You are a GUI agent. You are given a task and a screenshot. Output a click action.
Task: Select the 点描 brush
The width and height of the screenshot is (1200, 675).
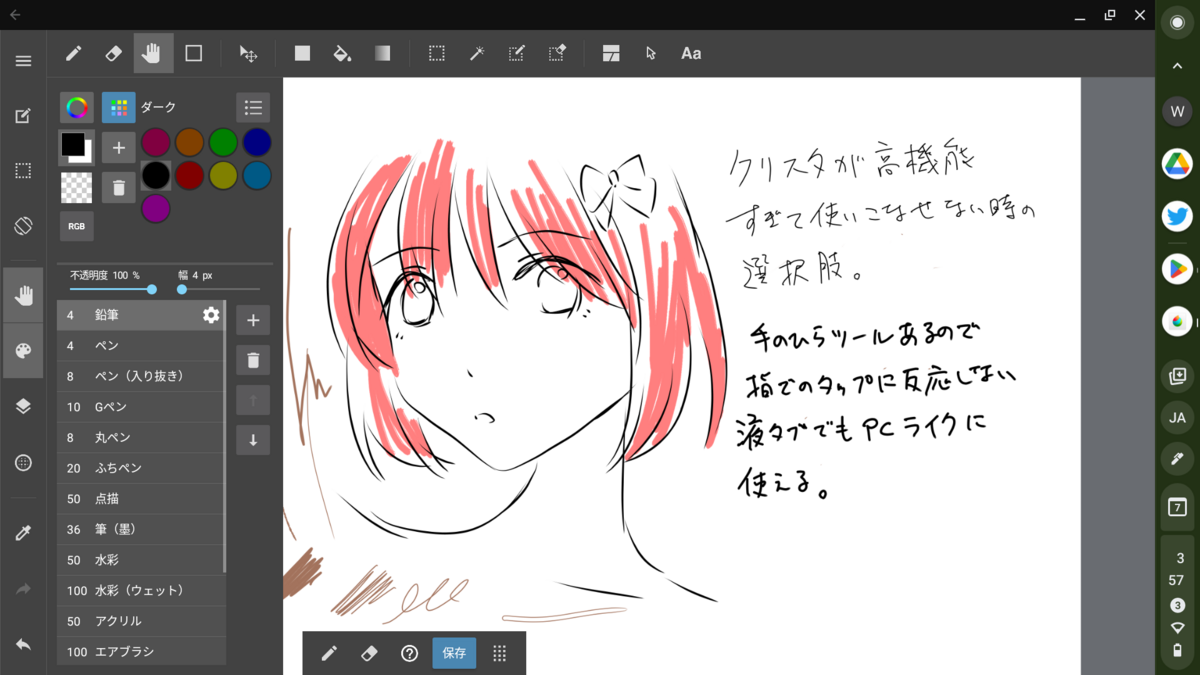[141, 499]
